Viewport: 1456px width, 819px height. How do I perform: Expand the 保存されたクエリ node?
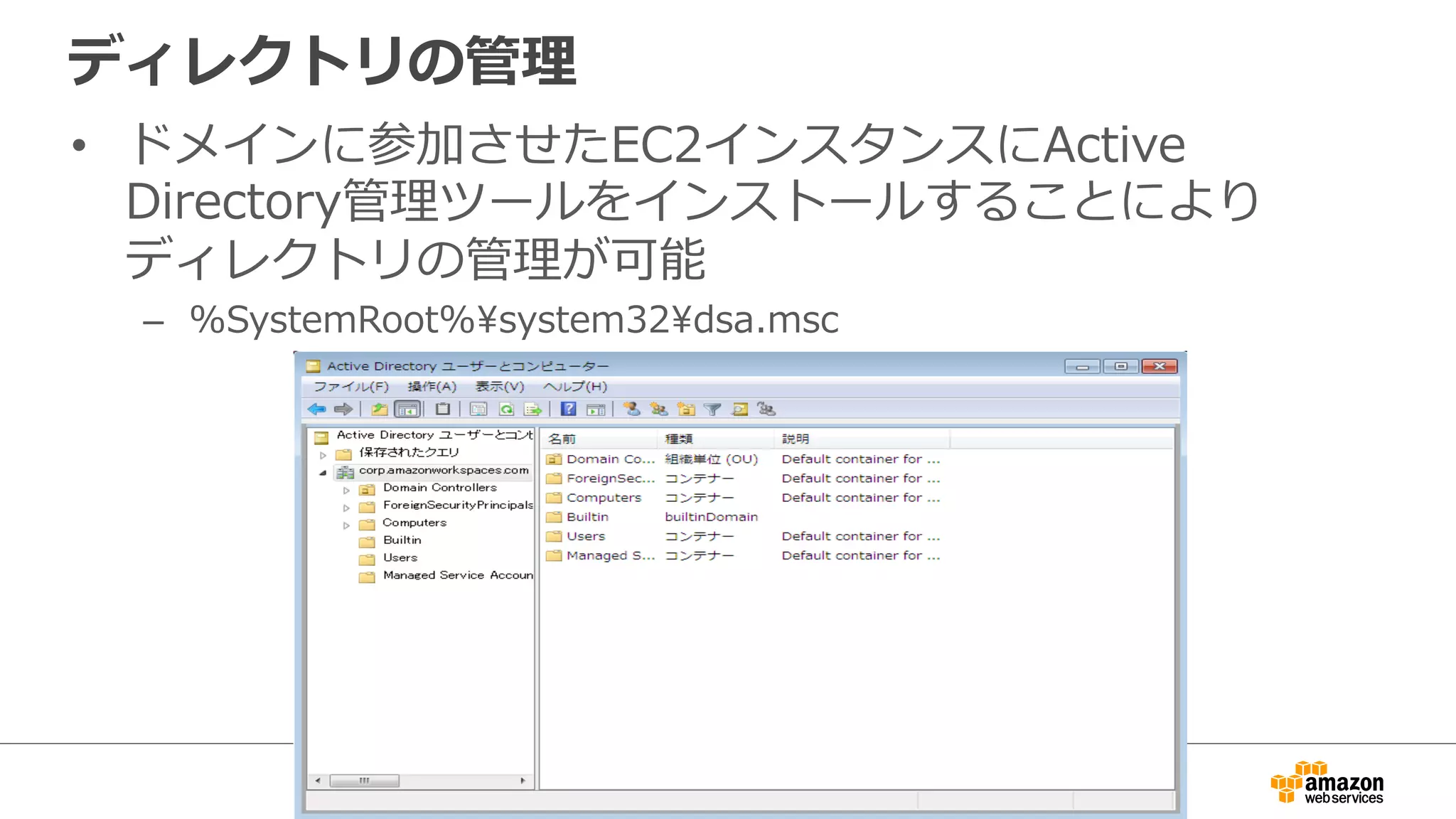point(323,455)
